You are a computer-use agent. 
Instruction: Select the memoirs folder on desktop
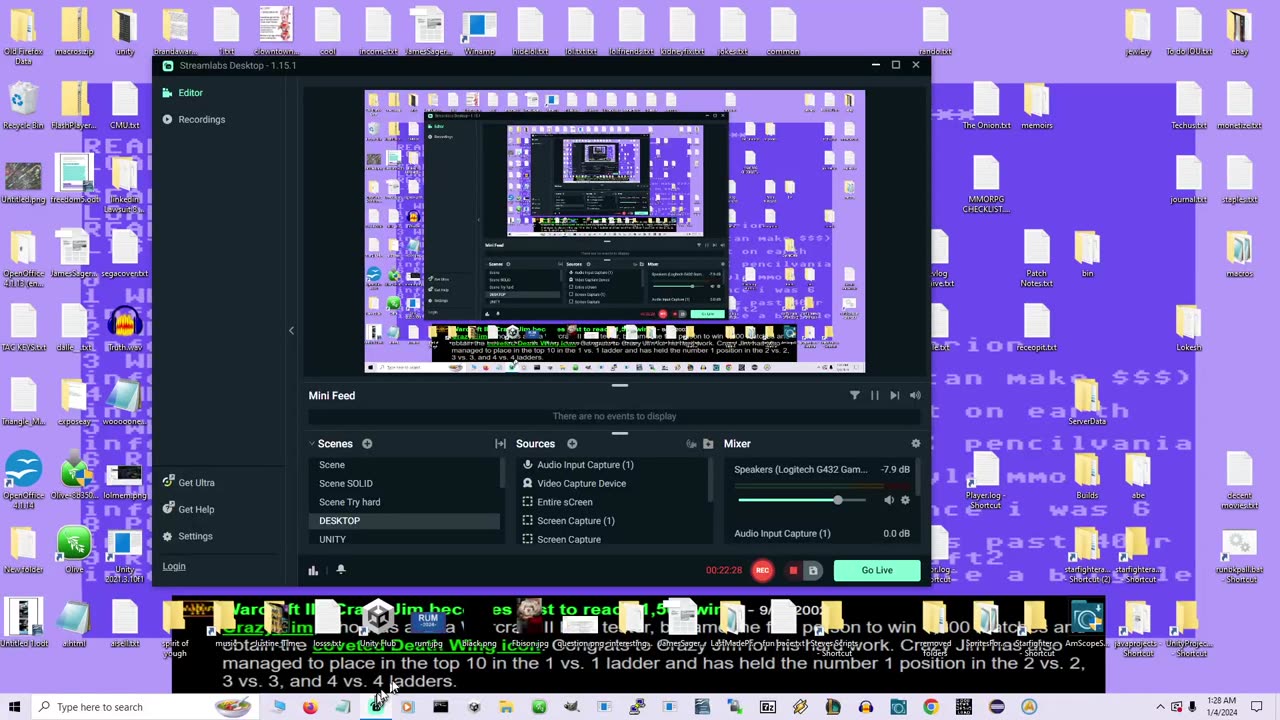point(1036,106)
